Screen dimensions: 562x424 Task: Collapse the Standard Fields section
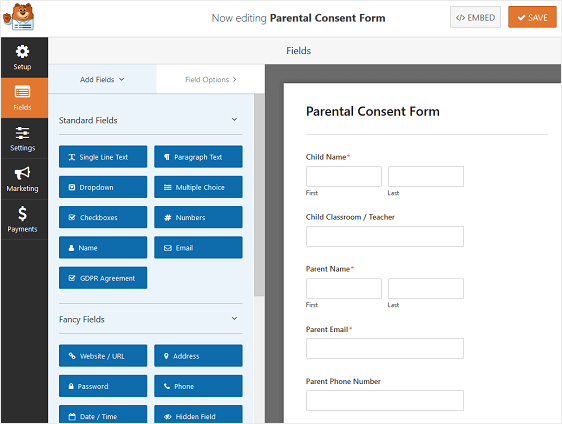point(234,120)
